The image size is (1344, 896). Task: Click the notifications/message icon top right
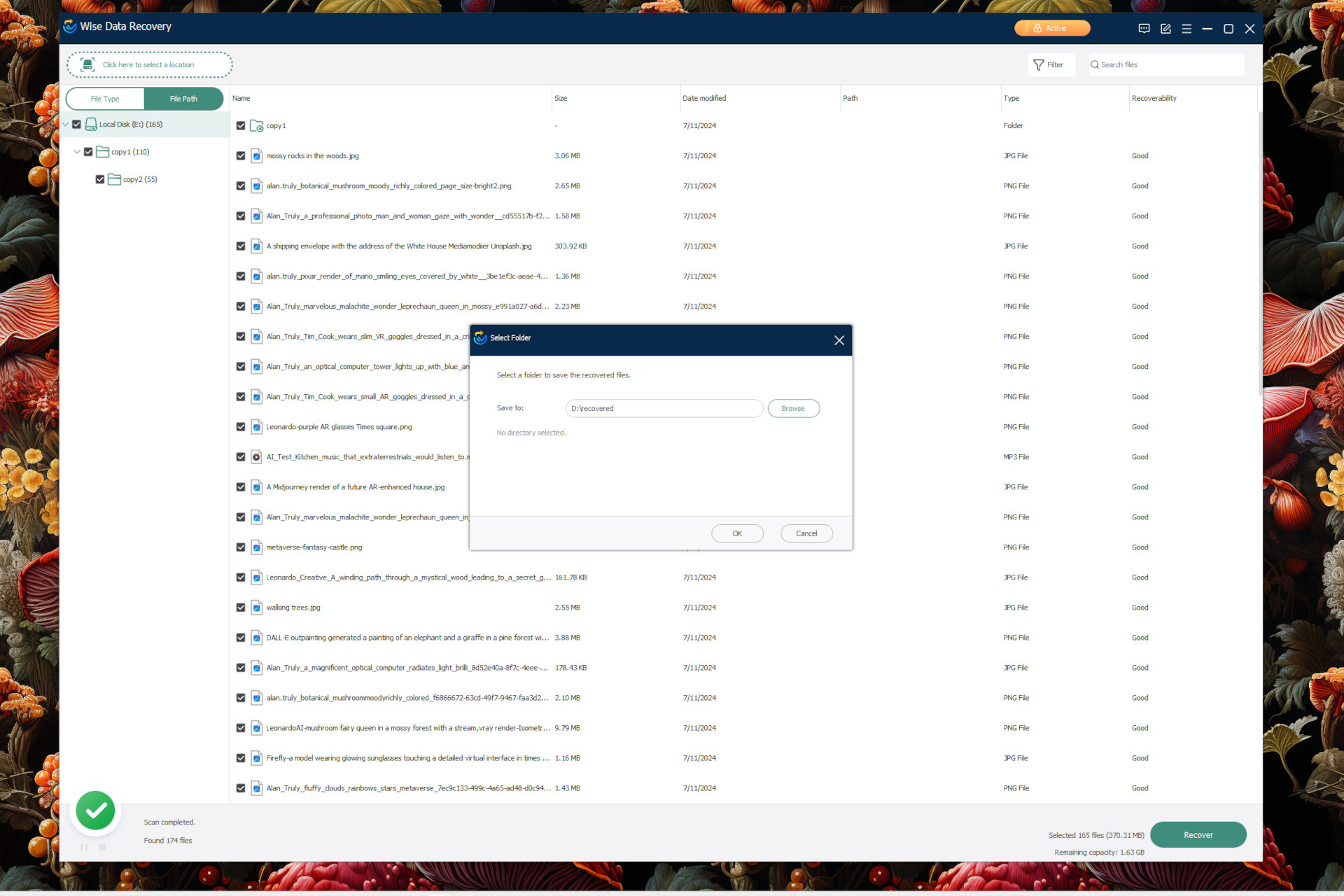pos(1143,28)
